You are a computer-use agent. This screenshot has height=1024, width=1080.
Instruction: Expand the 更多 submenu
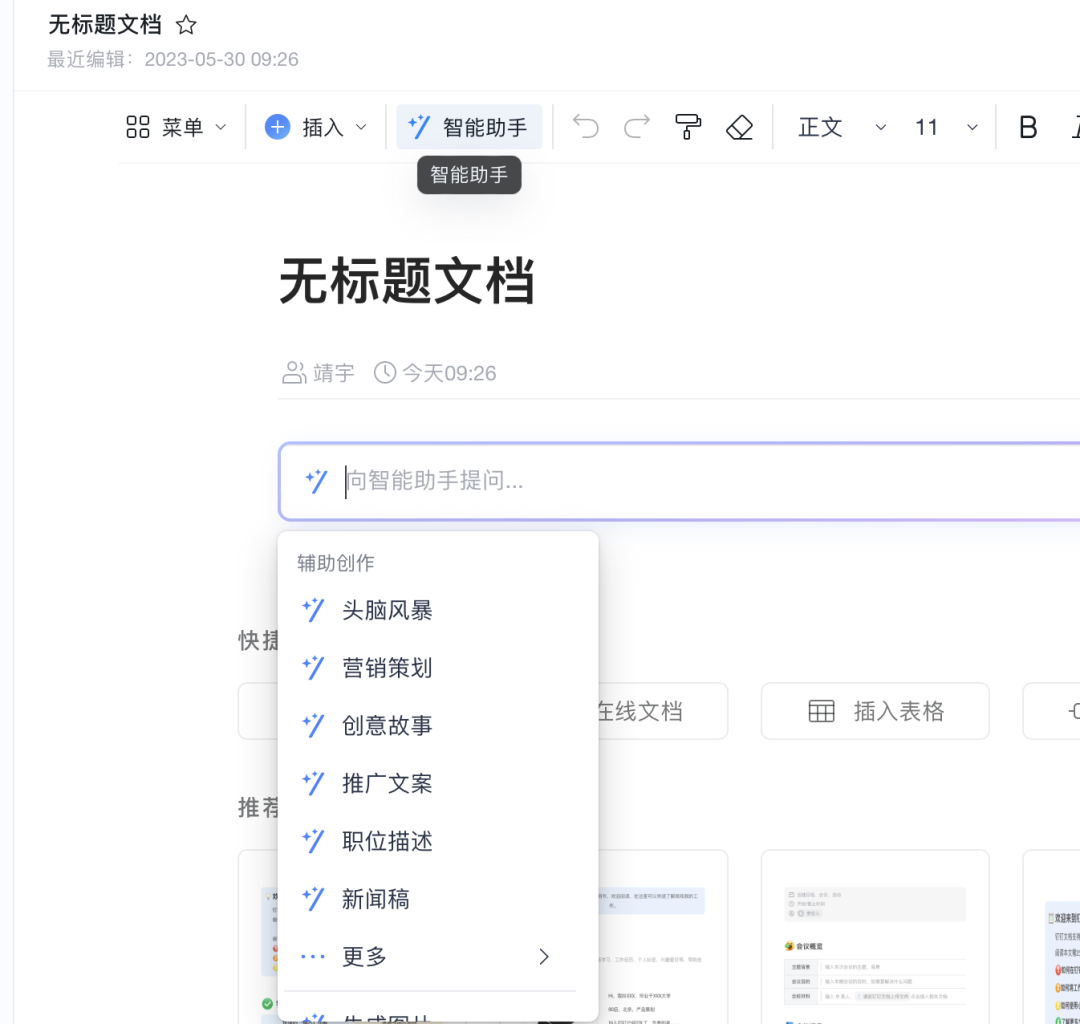(437, 957)
